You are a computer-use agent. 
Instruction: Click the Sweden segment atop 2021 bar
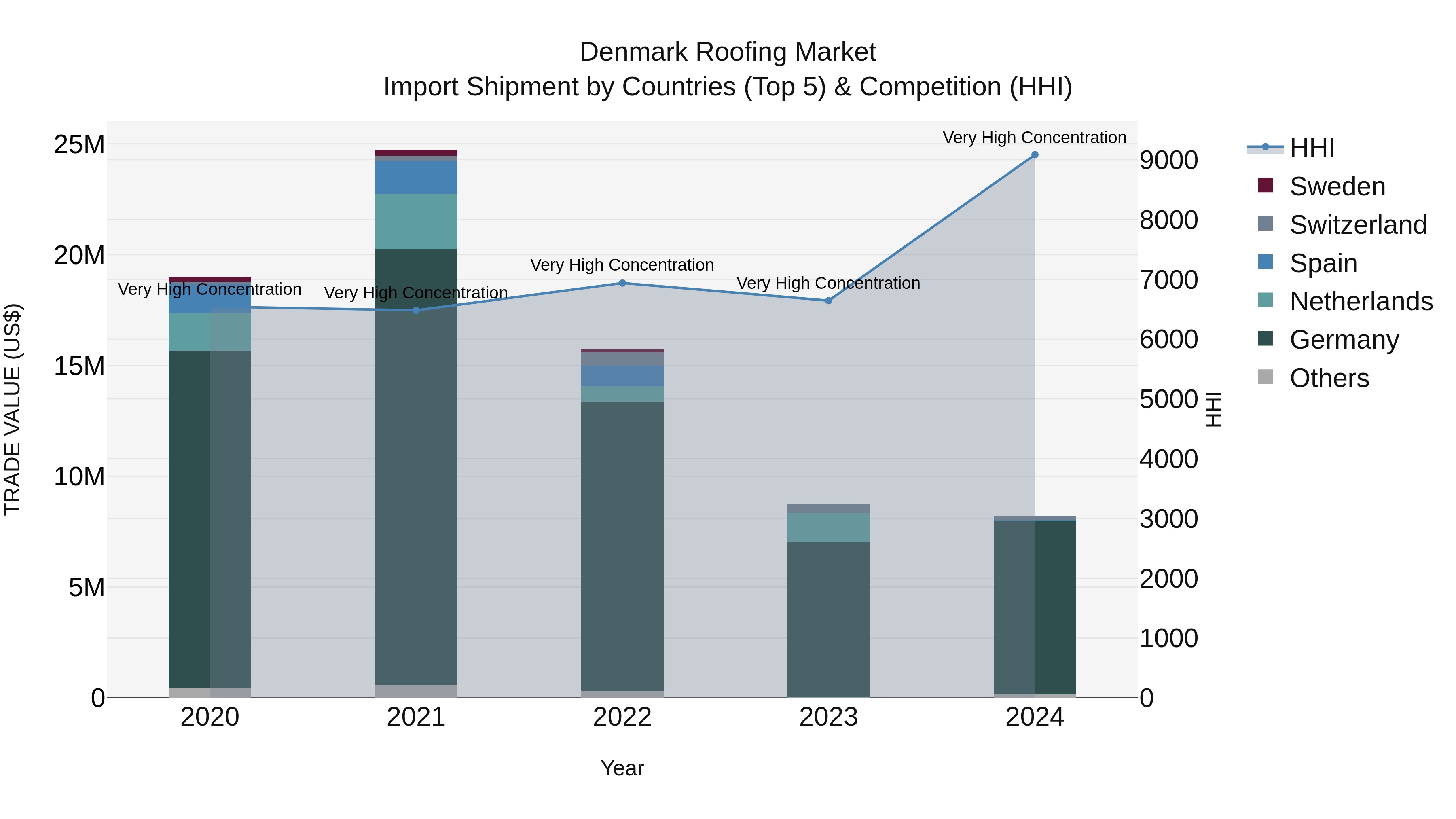(416, 152)
